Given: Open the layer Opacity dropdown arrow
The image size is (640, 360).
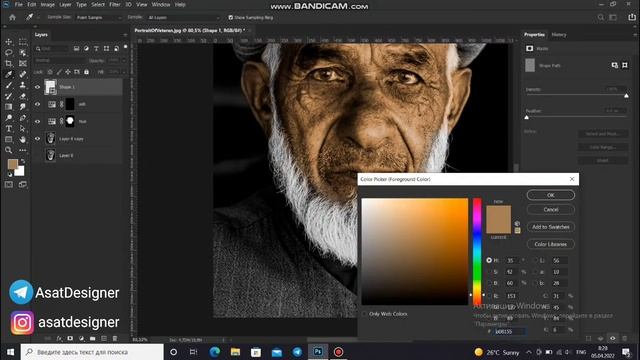Looking at the screenshot, I should tap(123, 60).
